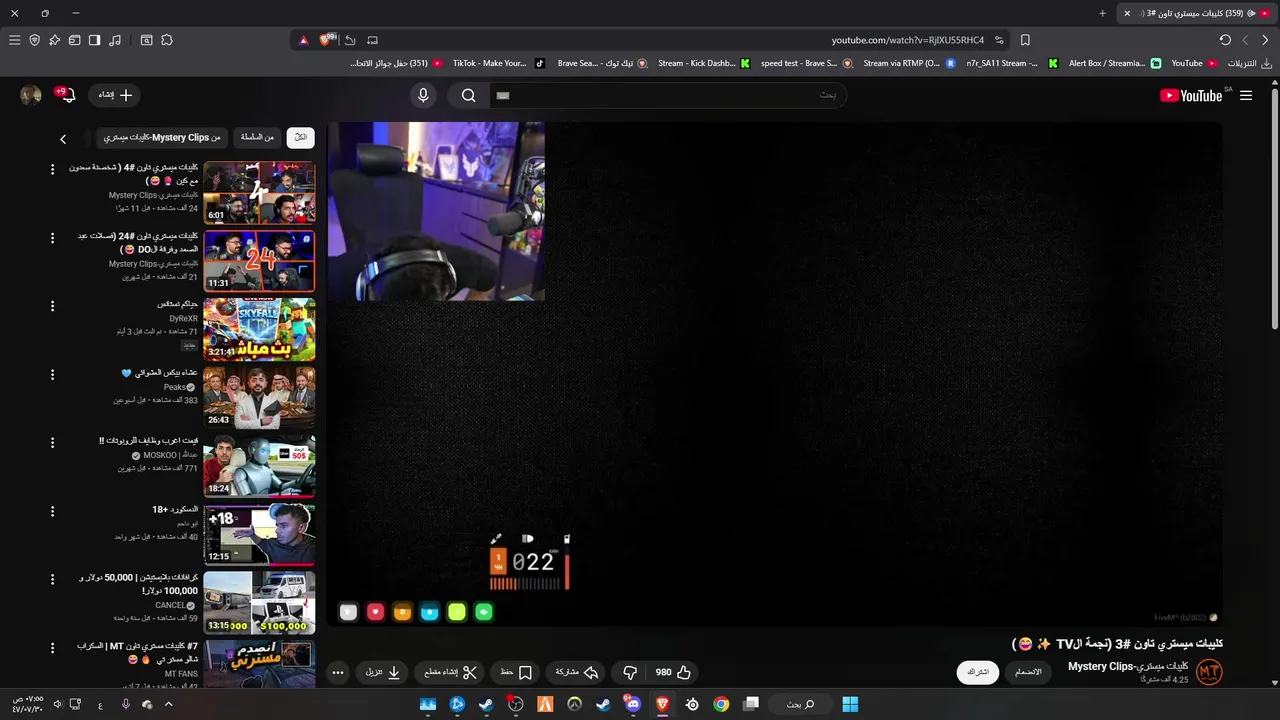
Task: Open the YouTube Create button
Action: pyautogui.click(x=114, y=95)
